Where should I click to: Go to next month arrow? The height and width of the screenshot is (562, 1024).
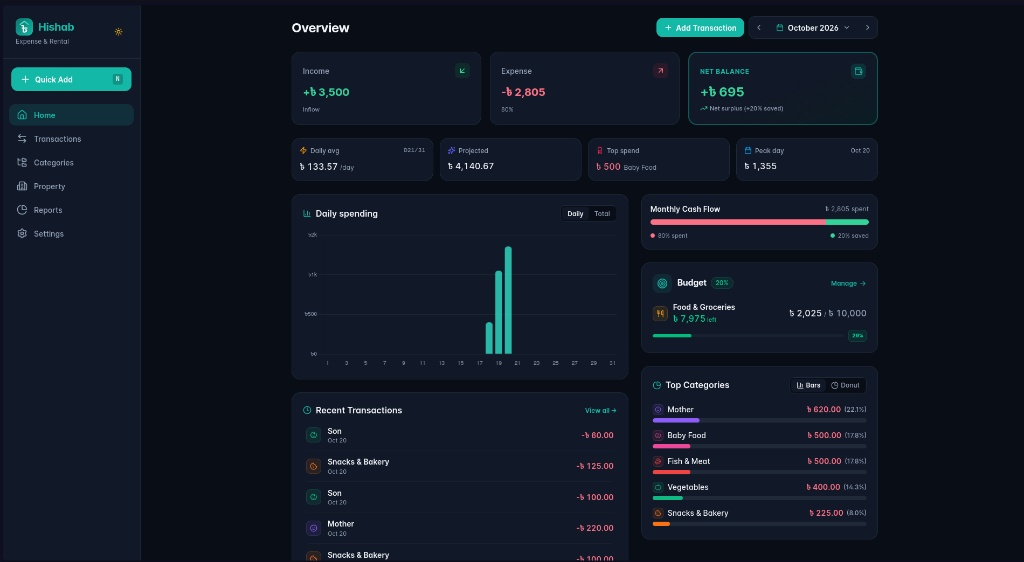[x=867, y=27]
